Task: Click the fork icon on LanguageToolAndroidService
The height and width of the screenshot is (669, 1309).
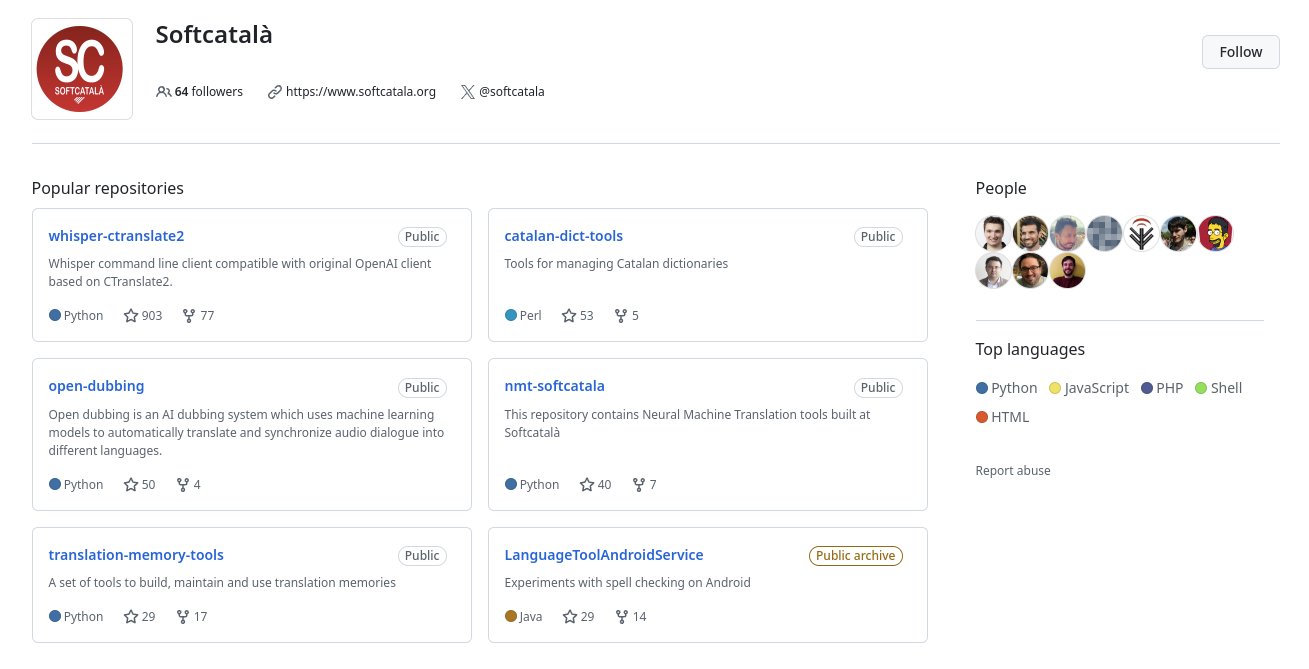Action: point(621,617)
